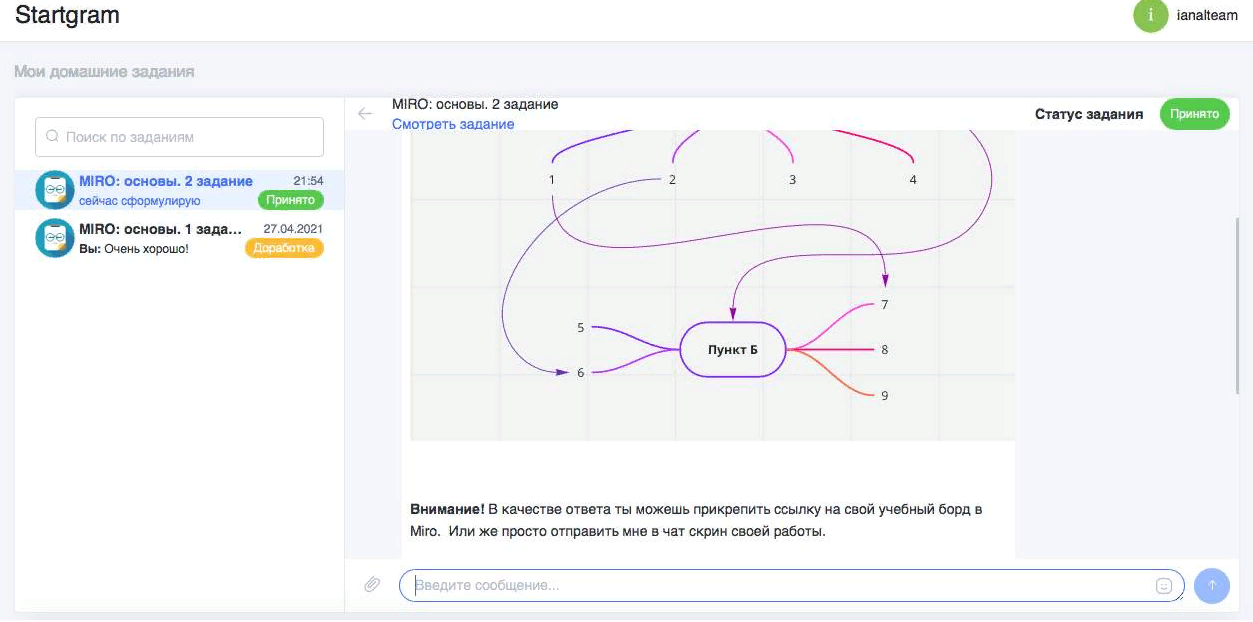Click the Пункт Б node in diagram
Image resolution: width=1253 pixels, height=622 pixels.
pyautogui.click(x=732, y=350)
